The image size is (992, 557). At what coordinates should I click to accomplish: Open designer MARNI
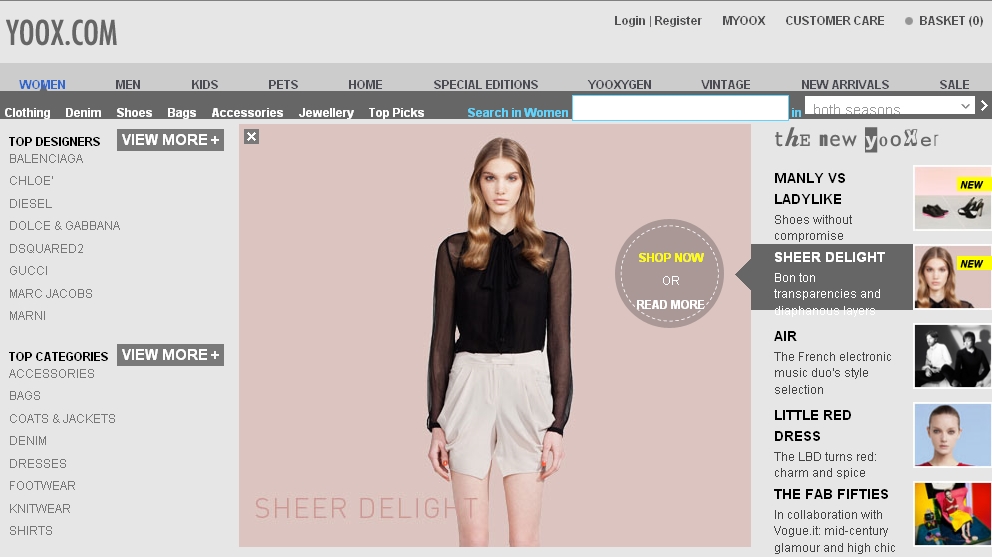tap(27, 316)
